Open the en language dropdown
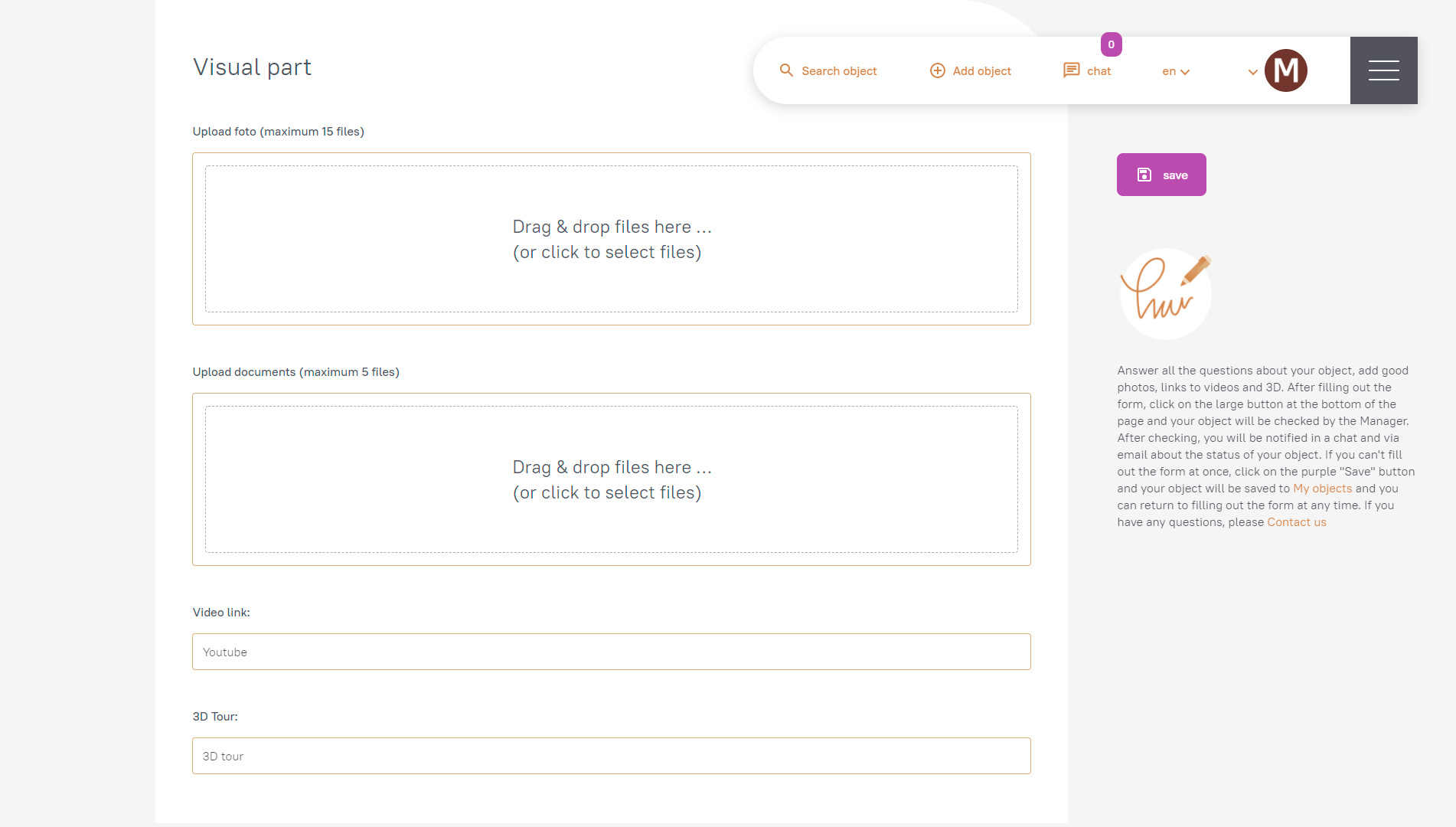The width and height of the screenshot is (1456, 827). coord(1175,71)
